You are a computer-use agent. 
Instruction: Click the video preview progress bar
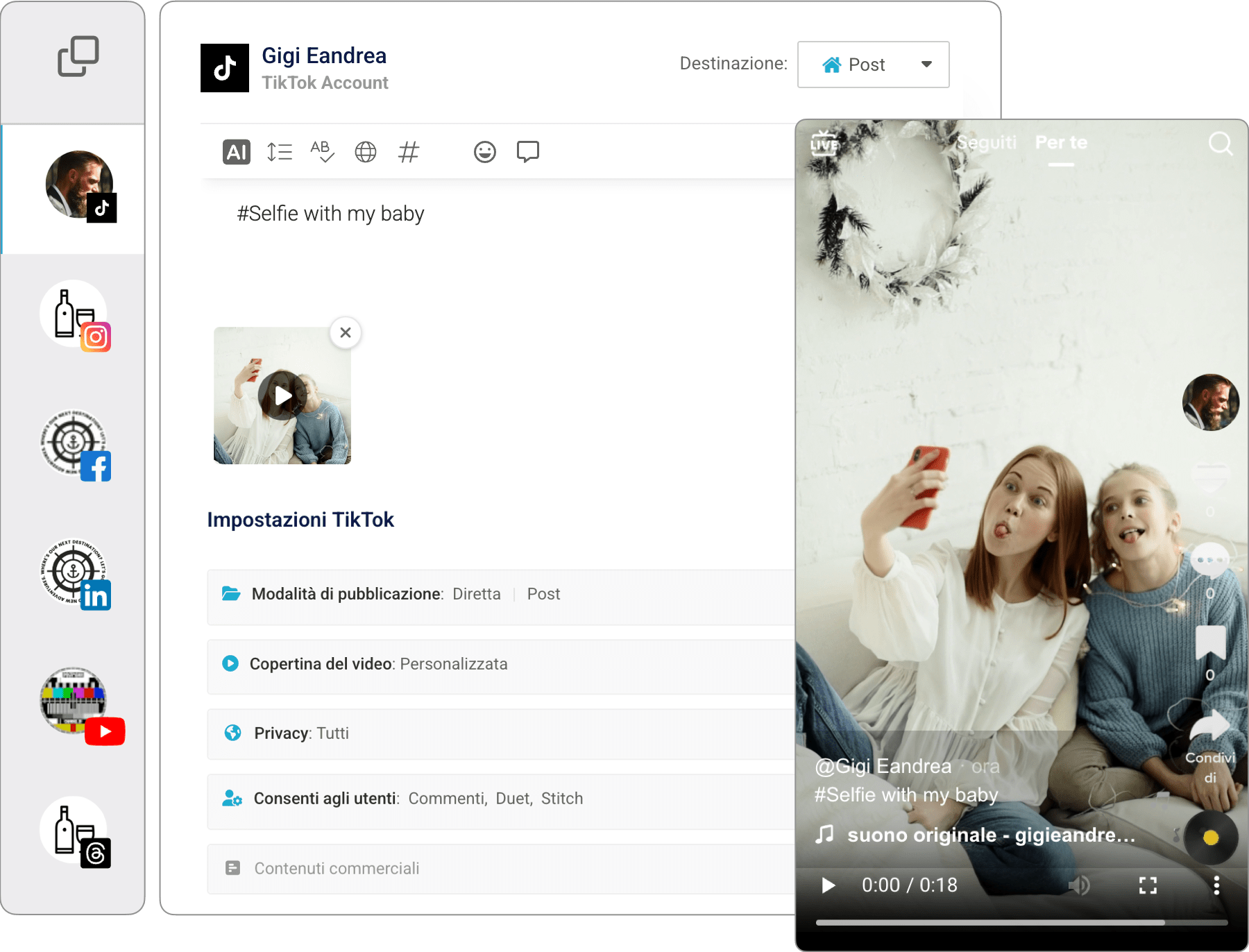tap(1020, 923)
